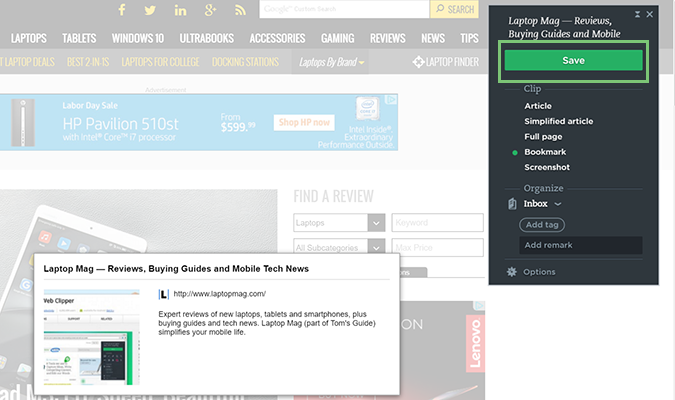Open the Laptops category dropdown in Find a Review
Screen dimensions: 675x400
point(339,223)
